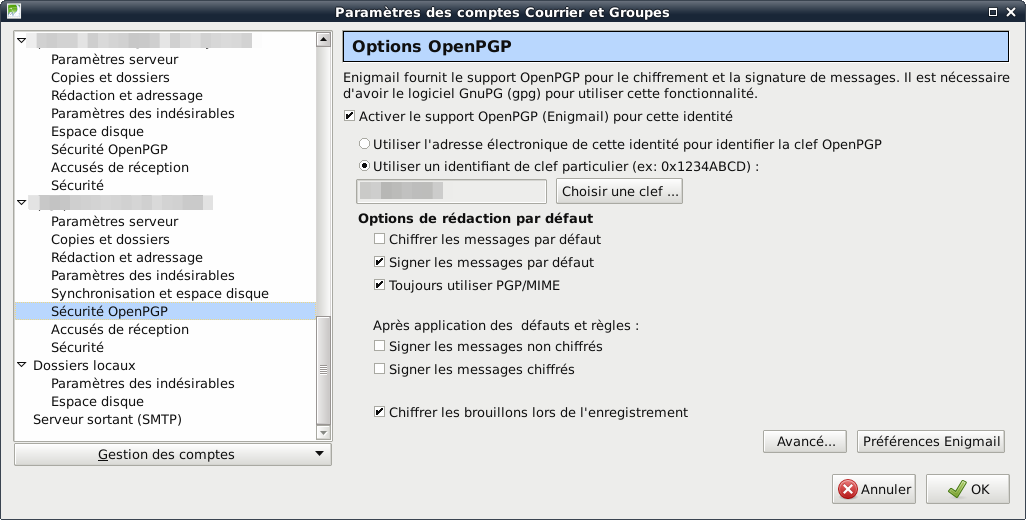Click the key identifier text field
The image size is (1026, 520).
(451, 191)
